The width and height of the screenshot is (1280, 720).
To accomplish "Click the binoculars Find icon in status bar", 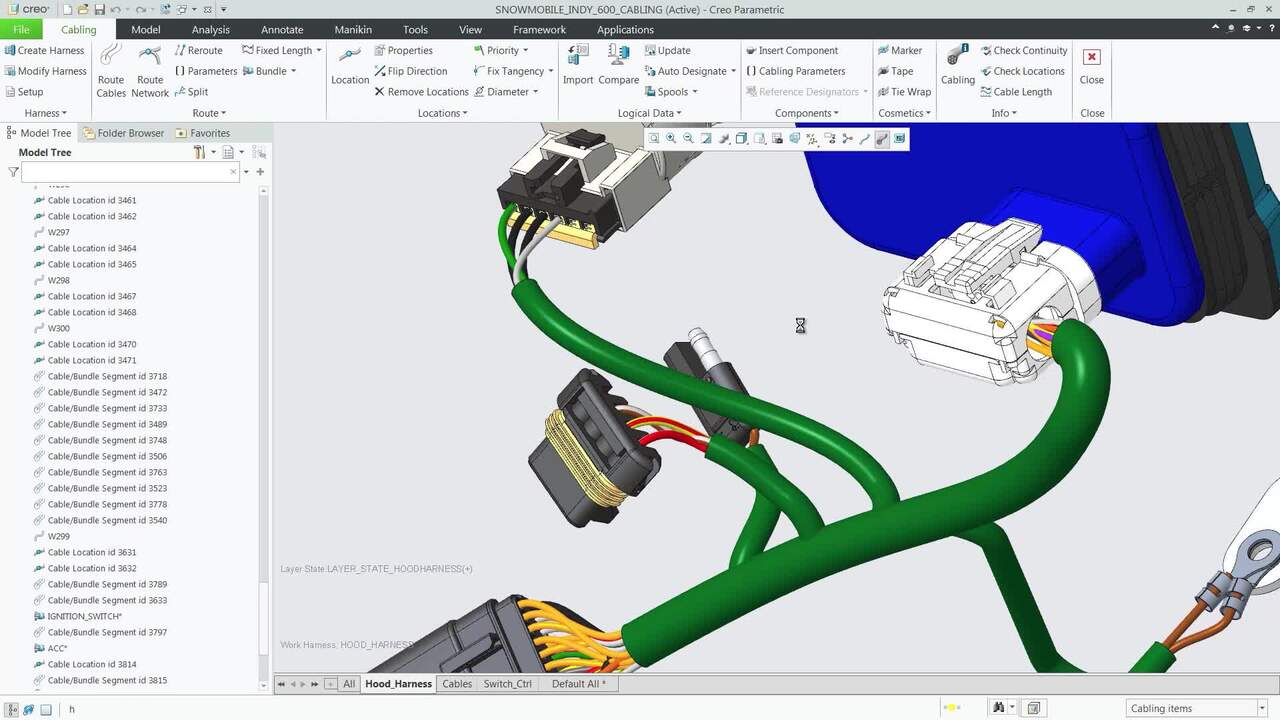I will click(x=998, y=708).
